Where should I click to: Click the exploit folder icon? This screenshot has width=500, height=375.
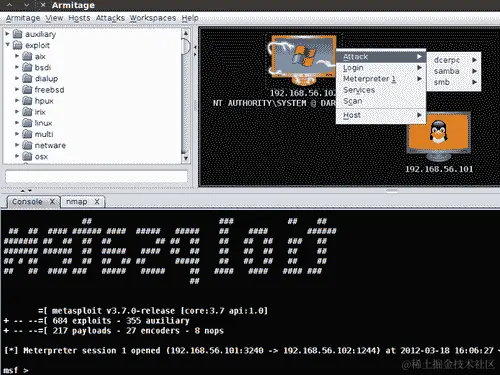[17, 45]
